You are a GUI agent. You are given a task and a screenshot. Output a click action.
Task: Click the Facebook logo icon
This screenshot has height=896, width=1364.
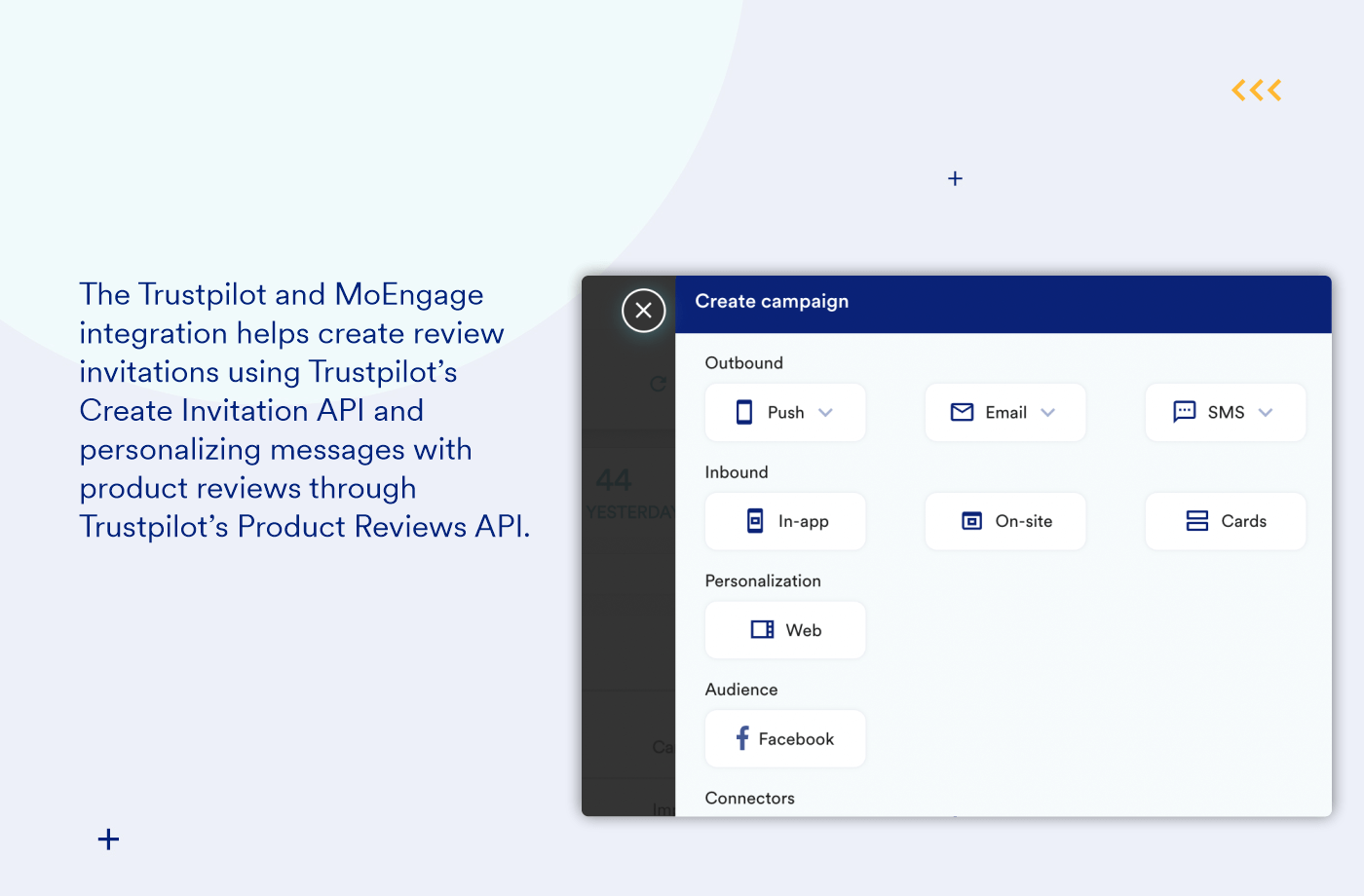tap(742, 738)
